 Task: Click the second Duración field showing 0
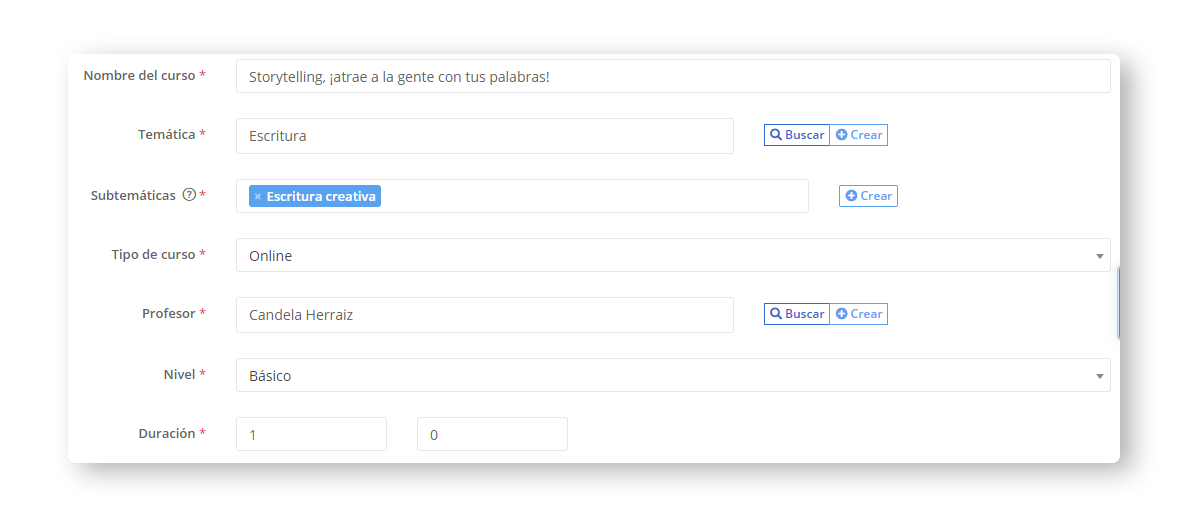[492, 435]
